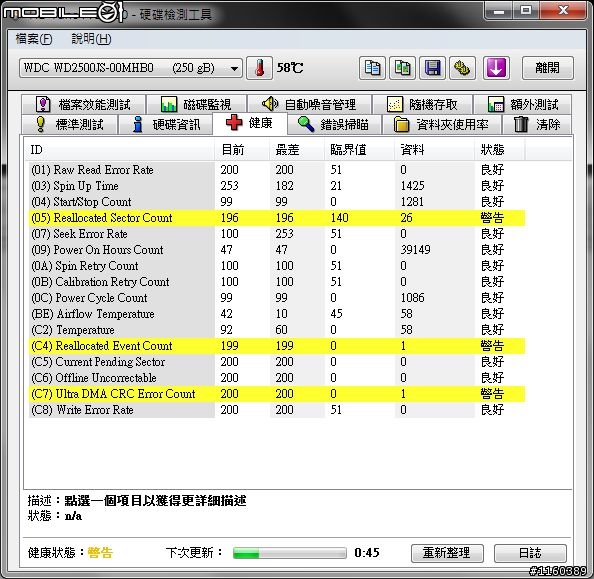Select the (03) Spin Up Time row
This screenshot has height=579, width=594.
pyautogui.click(x=277, y=186)
